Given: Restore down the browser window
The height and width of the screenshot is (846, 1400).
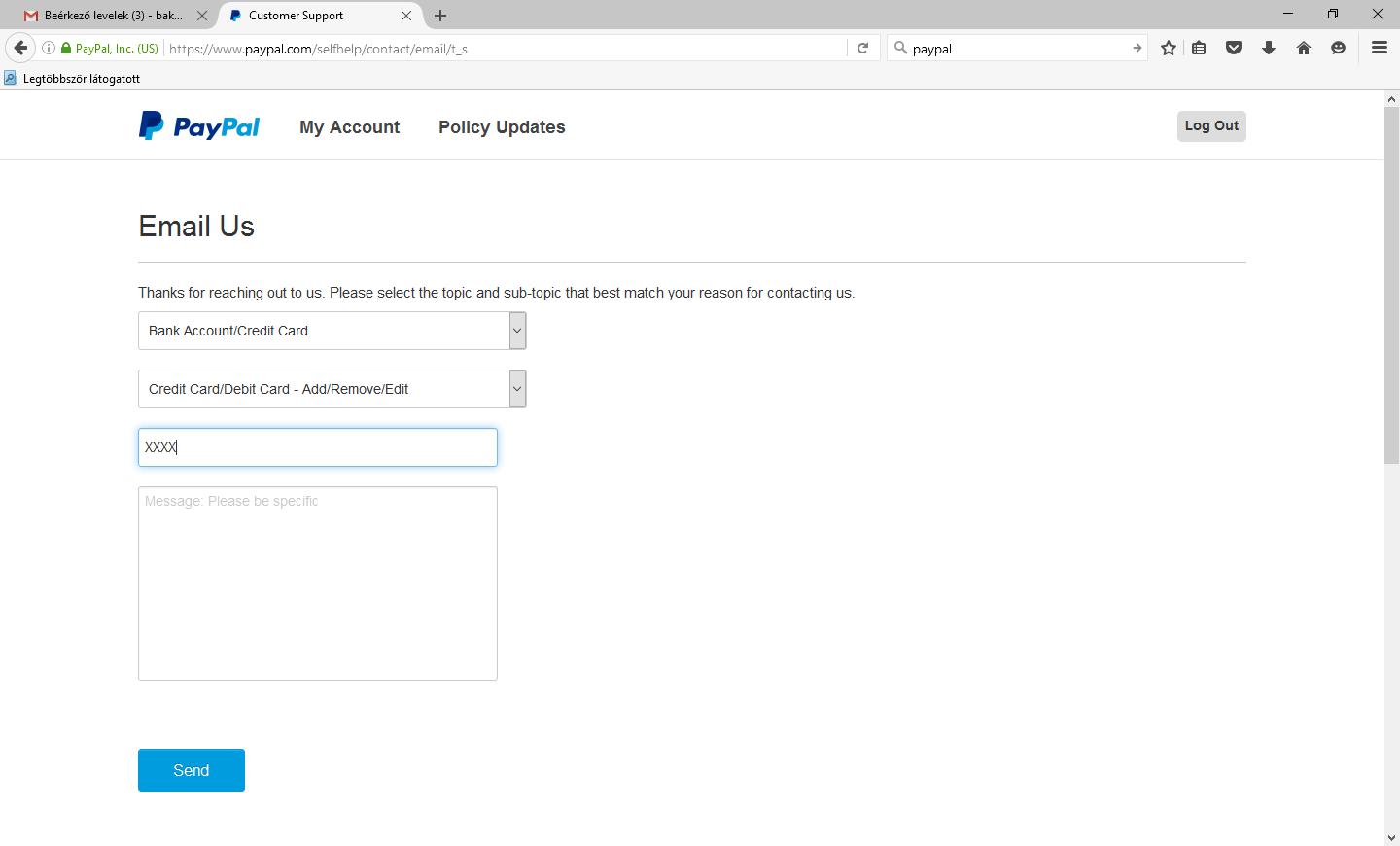Looking at the screenshot, I should [x=1333, y=14].
